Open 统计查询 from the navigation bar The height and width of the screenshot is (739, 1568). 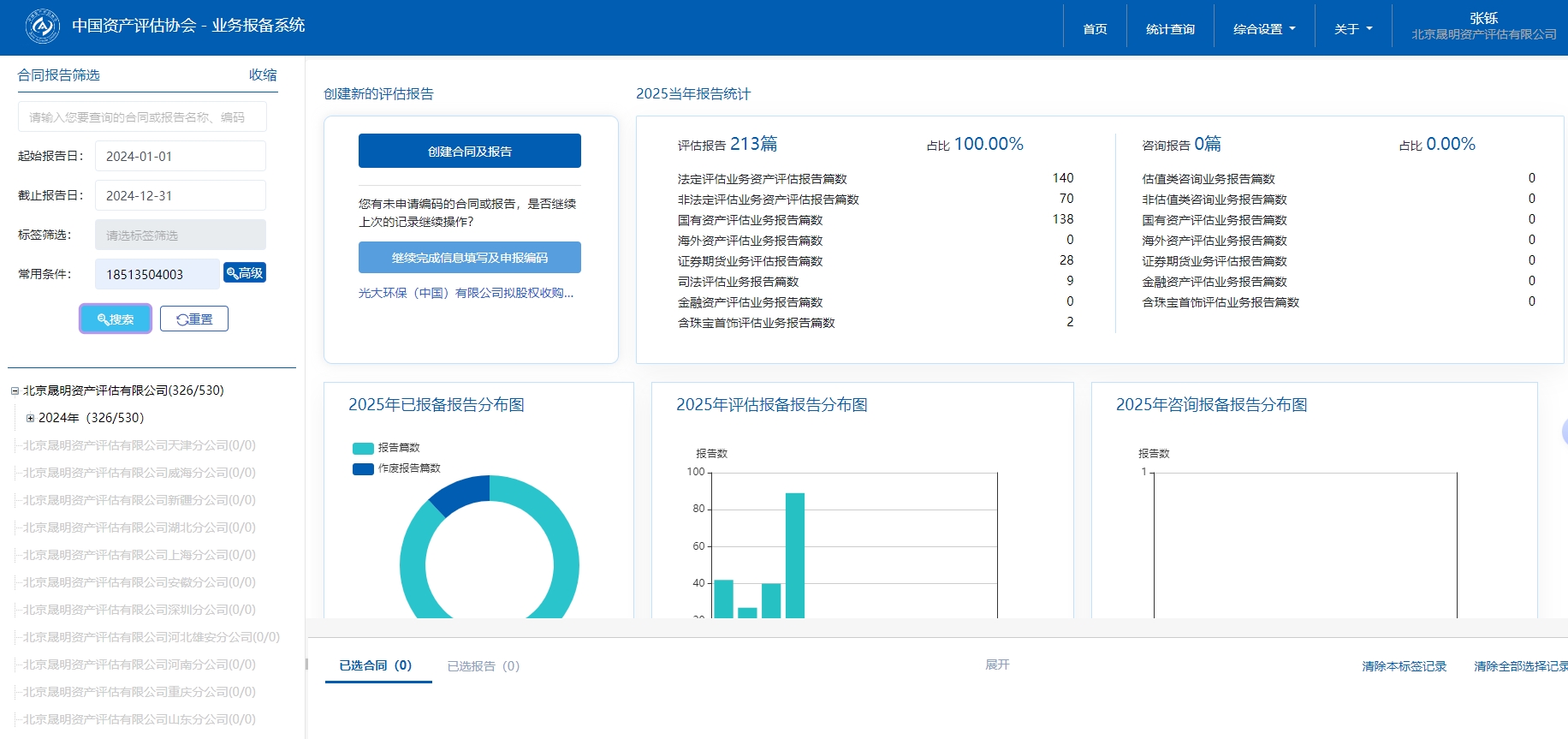(x=1170, y=29)
